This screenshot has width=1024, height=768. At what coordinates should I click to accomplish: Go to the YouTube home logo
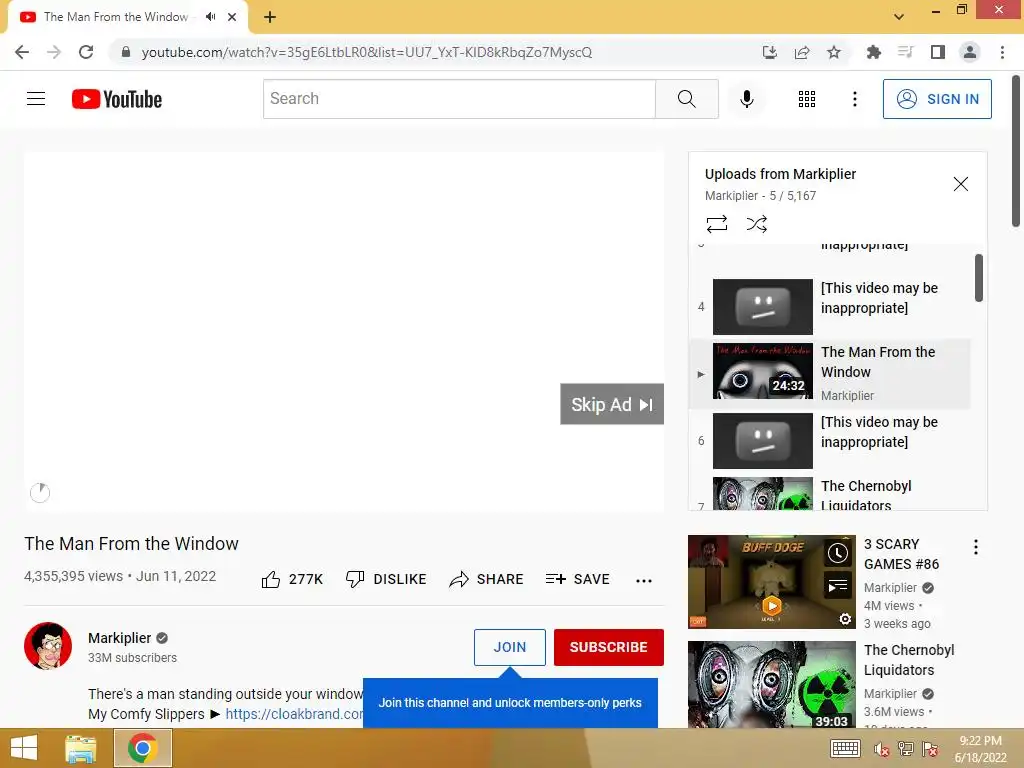tap(117, 99)
